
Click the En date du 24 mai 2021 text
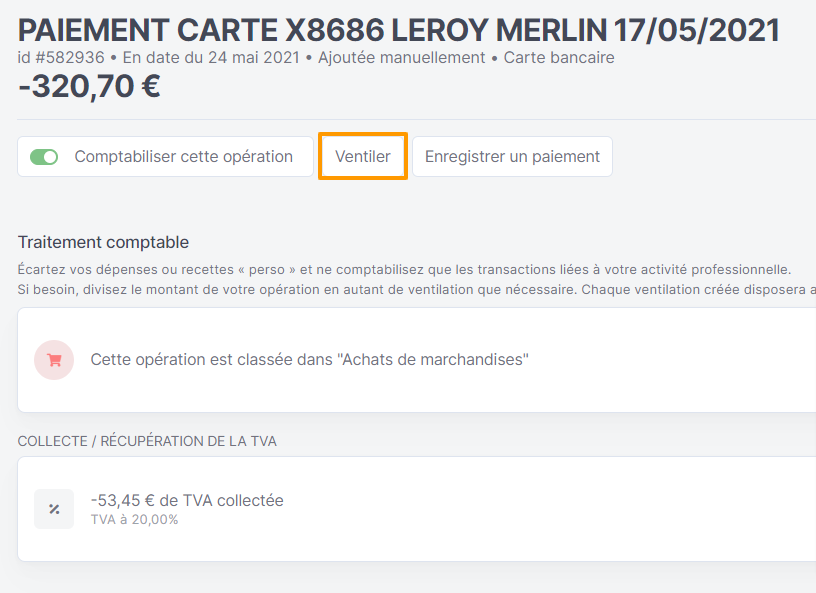pos(211,57)
